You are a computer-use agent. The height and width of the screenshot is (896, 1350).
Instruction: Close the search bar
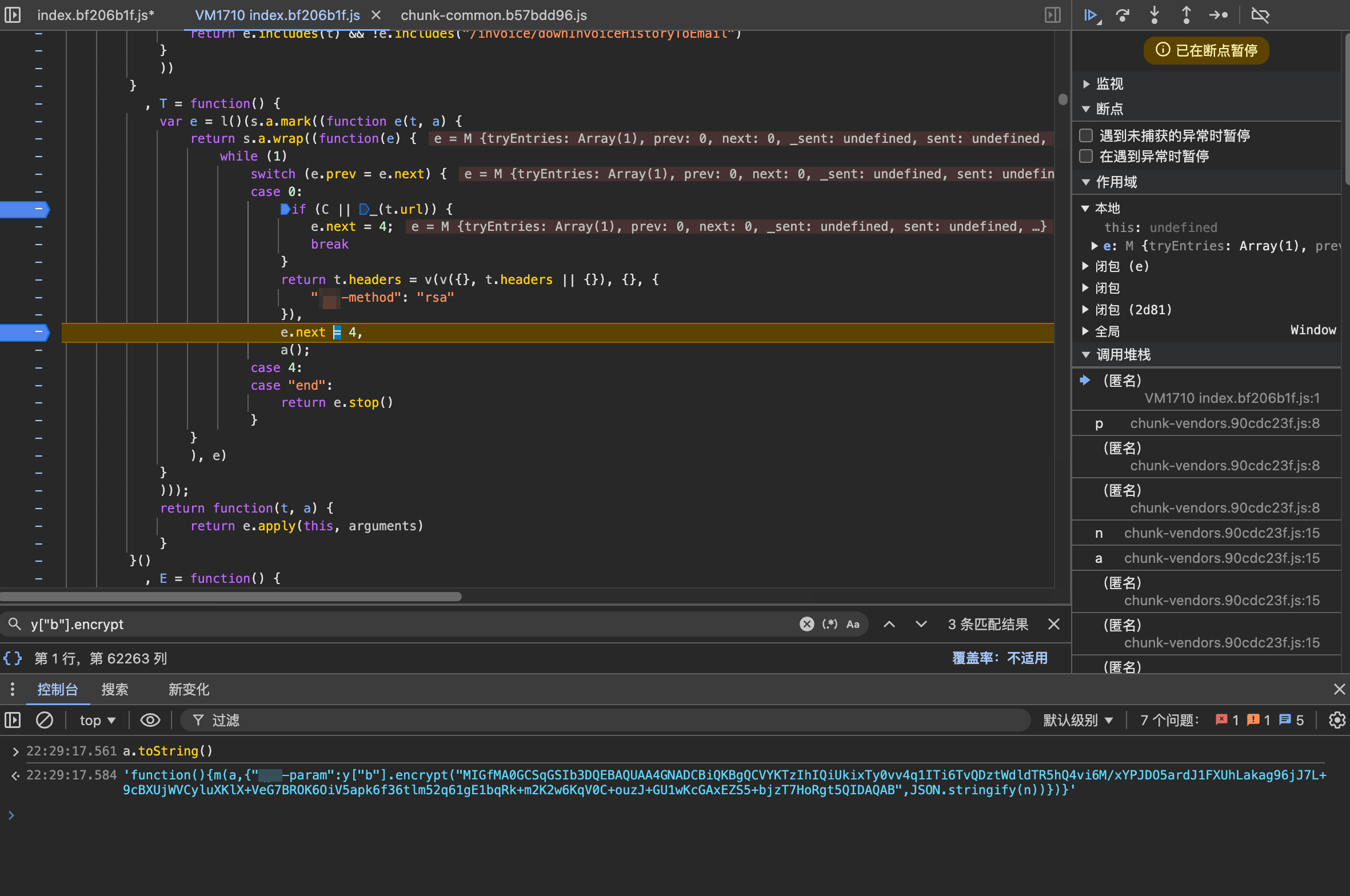pos(1054,624)
